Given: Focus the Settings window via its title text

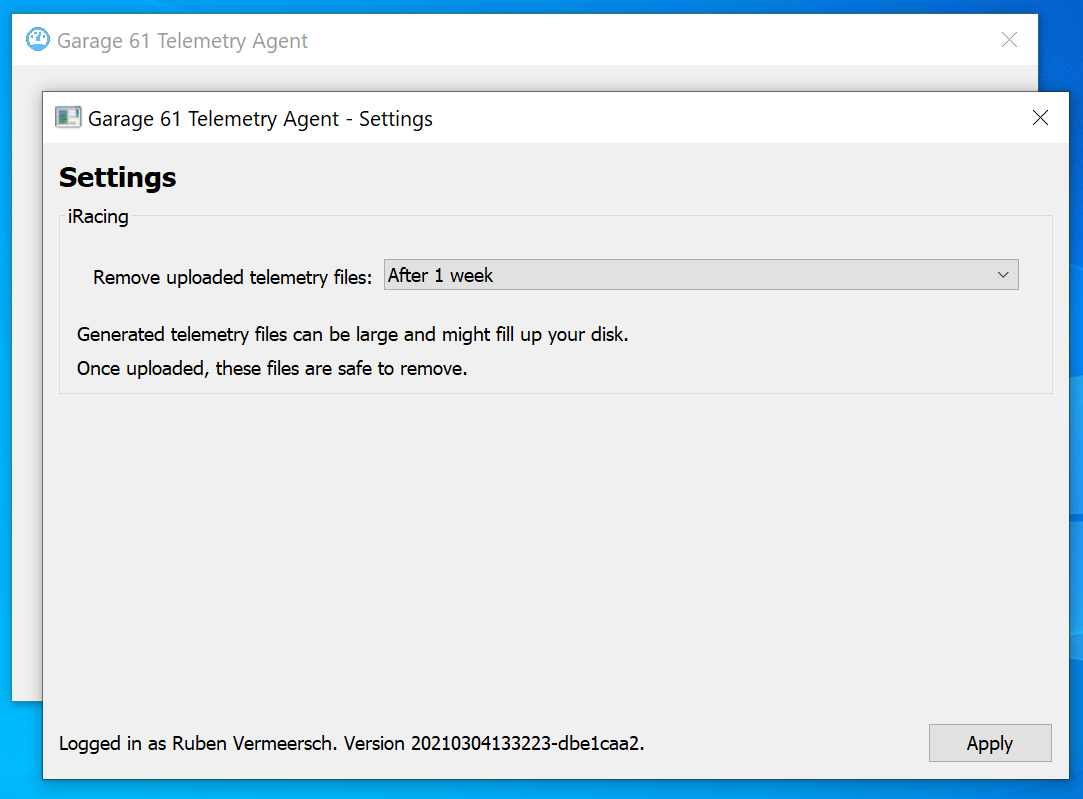Looking at the screenshot, I should [260, 119].
